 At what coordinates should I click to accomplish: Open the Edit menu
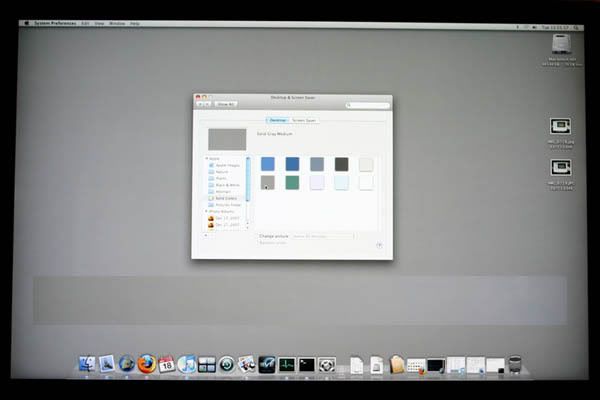85,23
